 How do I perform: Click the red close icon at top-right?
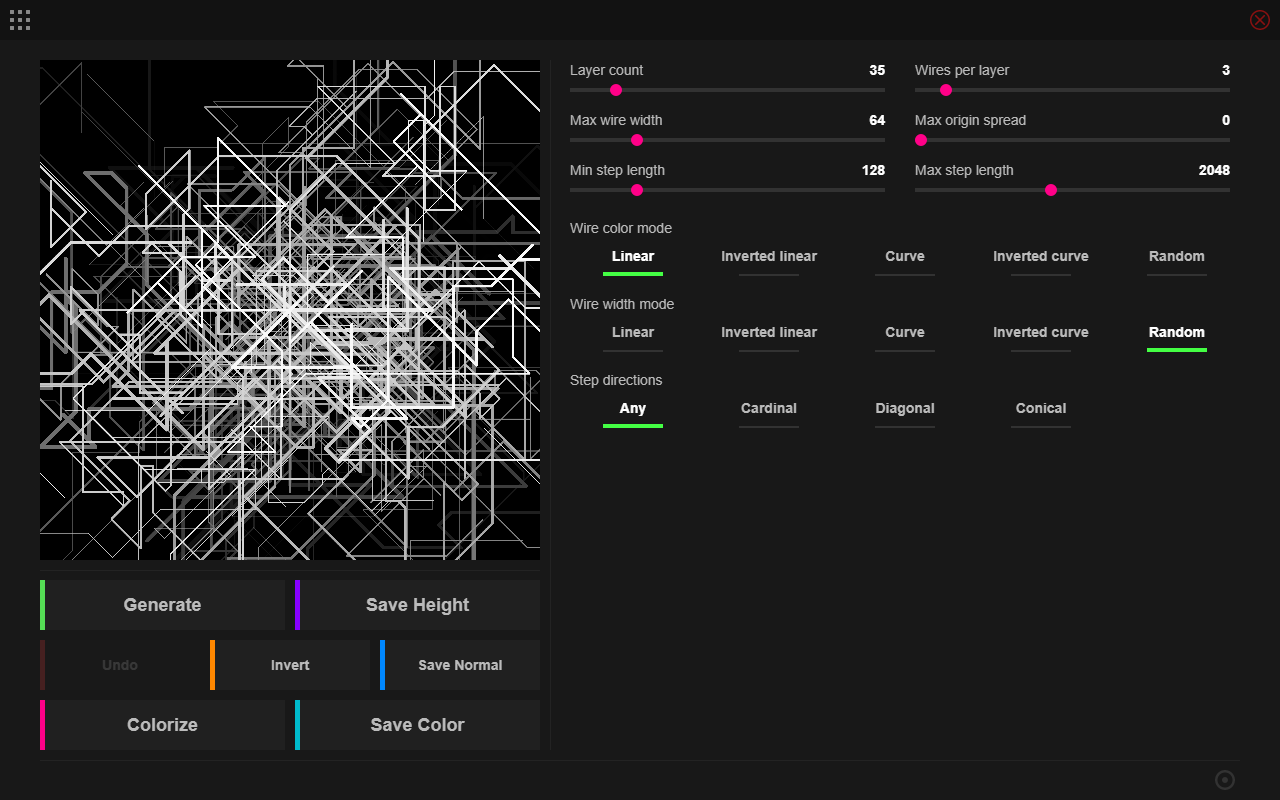[x=1259, y=20]
